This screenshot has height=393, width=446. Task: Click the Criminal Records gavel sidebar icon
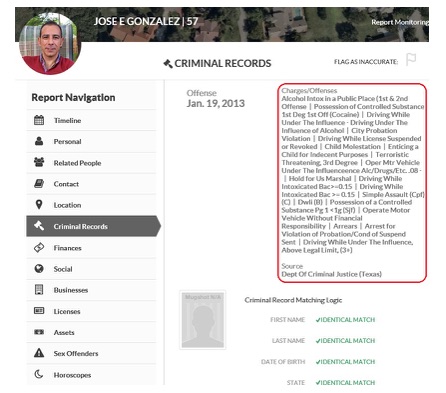(x=39, y=226)
